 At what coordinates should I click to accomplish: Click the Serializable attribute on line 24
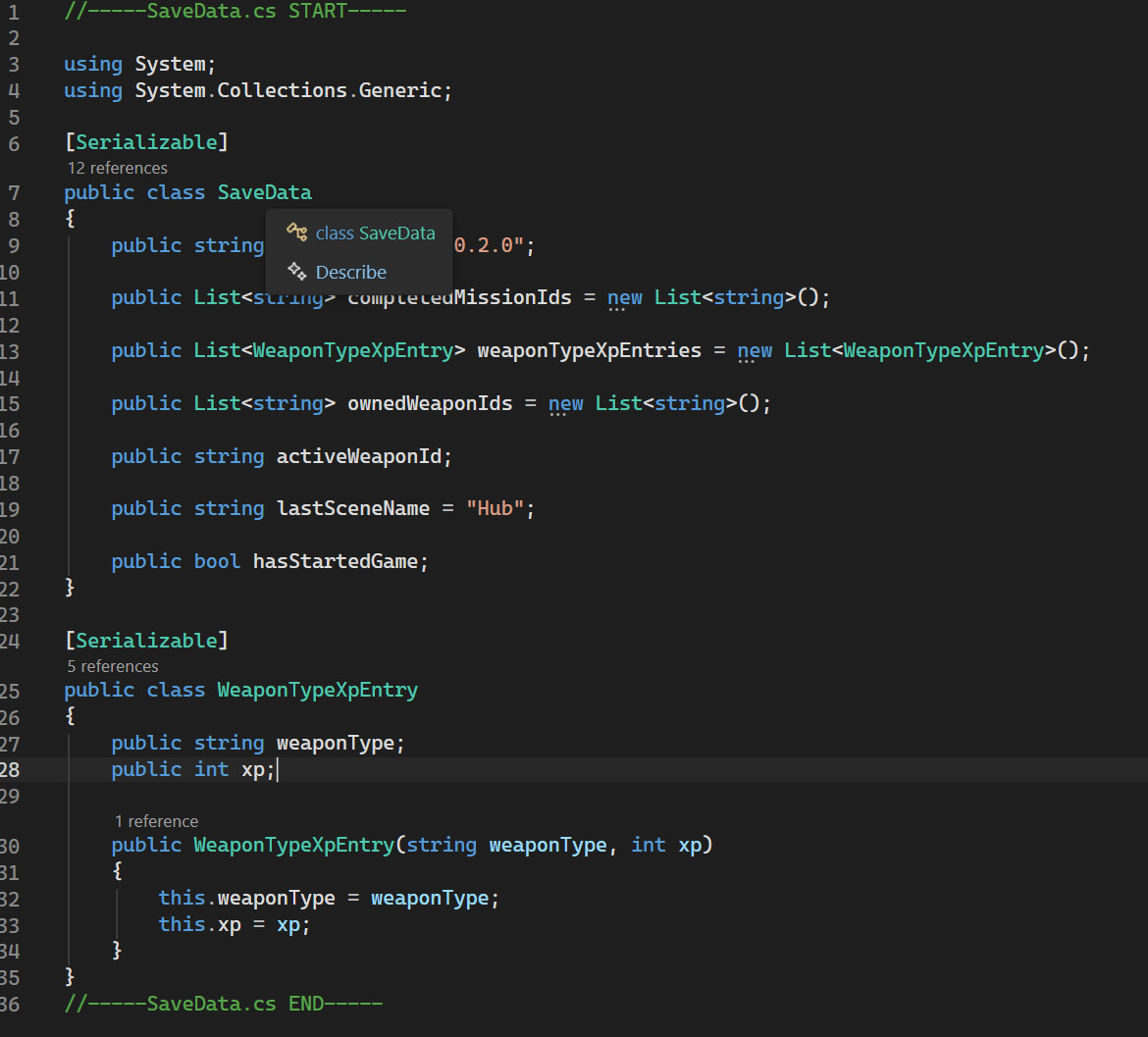click(146, 641)
